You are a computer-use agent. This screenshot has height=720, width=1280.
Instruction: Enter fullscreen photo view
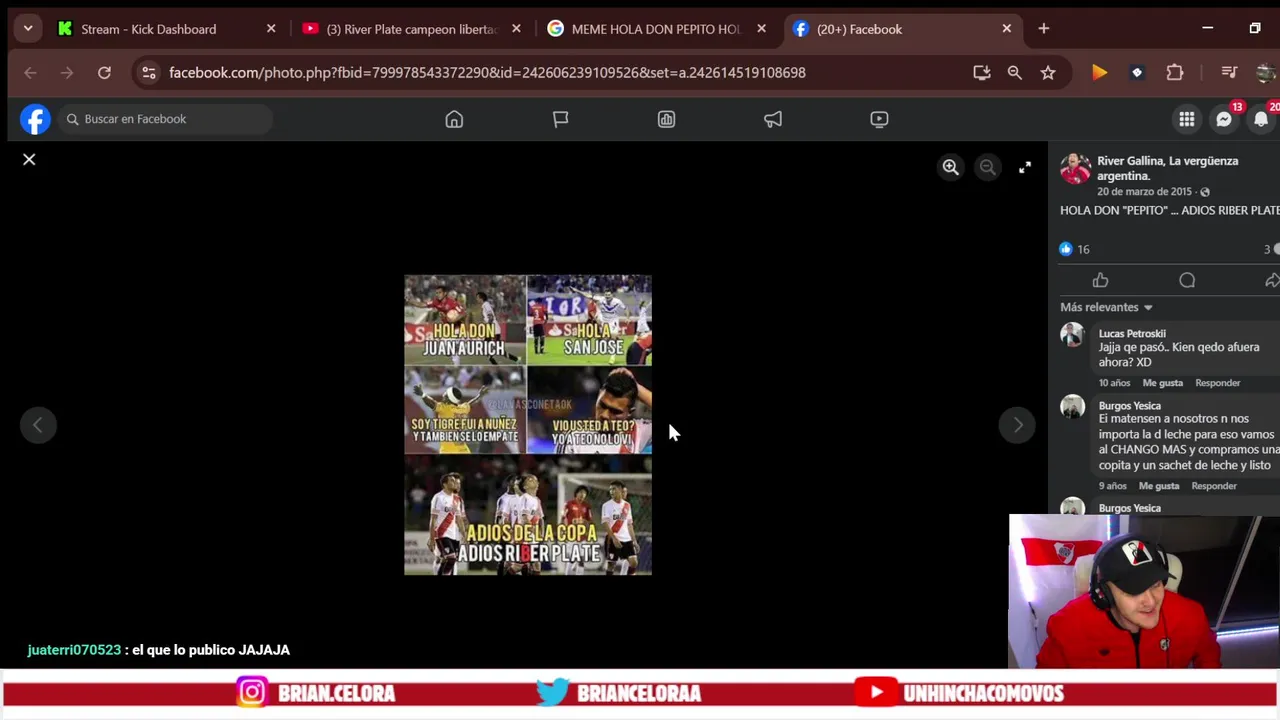1024,168
